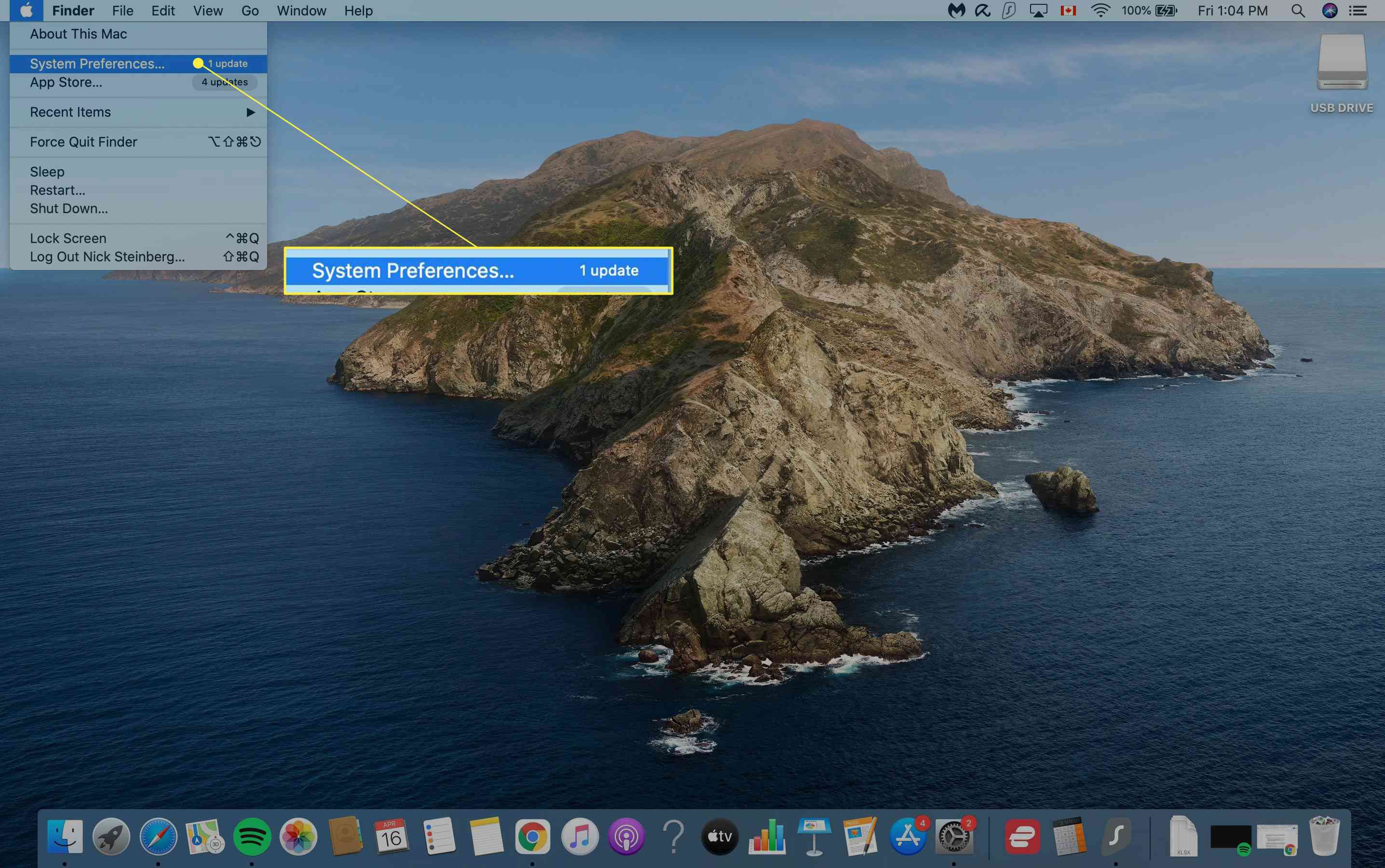The height and width of the screenshot is (868, 1385).
Task: Click Log Out Nick Steinberg option
Action: coord(107,256)
